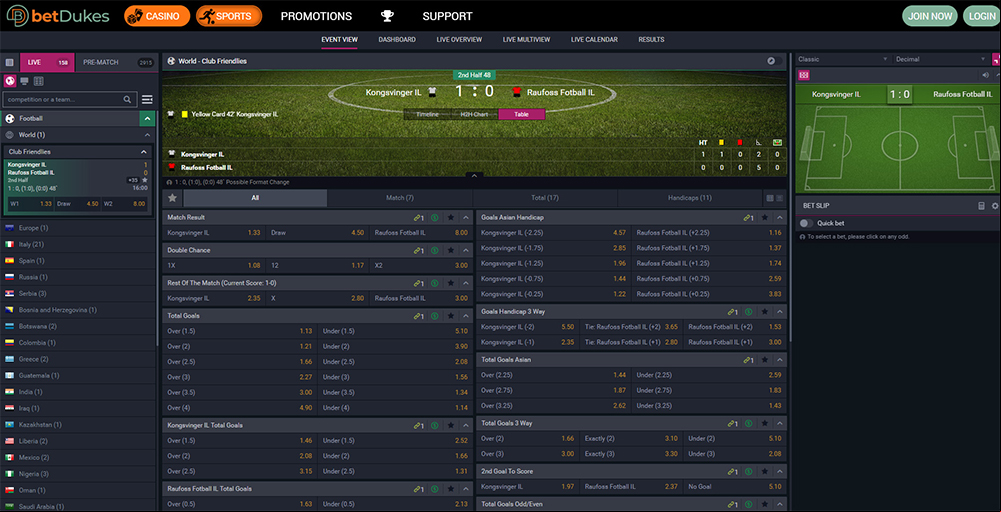Viewport: 1001px width, 512px height.
Task: Click the pink pop-out corner icon
Action: [x=996, y=59]
